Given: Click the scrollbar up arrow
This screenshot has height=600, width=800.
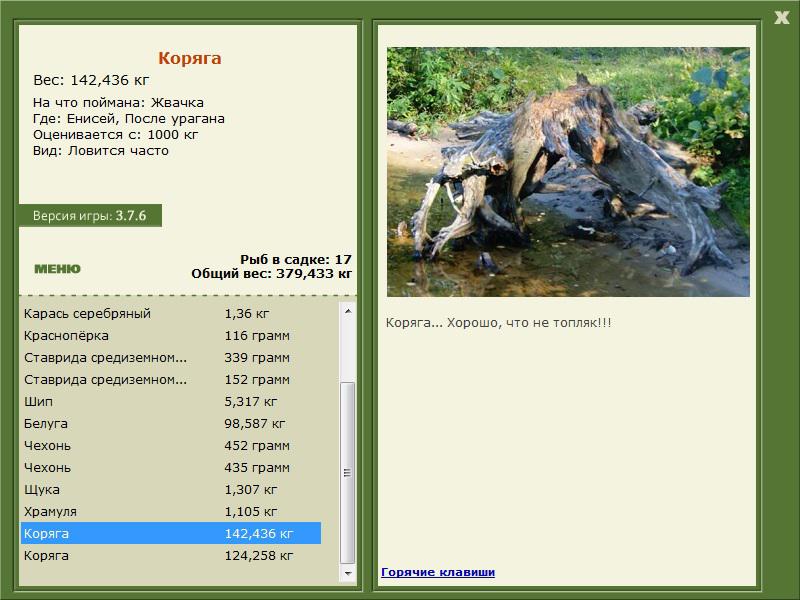Looking at the screenshot, I should 347,311.
